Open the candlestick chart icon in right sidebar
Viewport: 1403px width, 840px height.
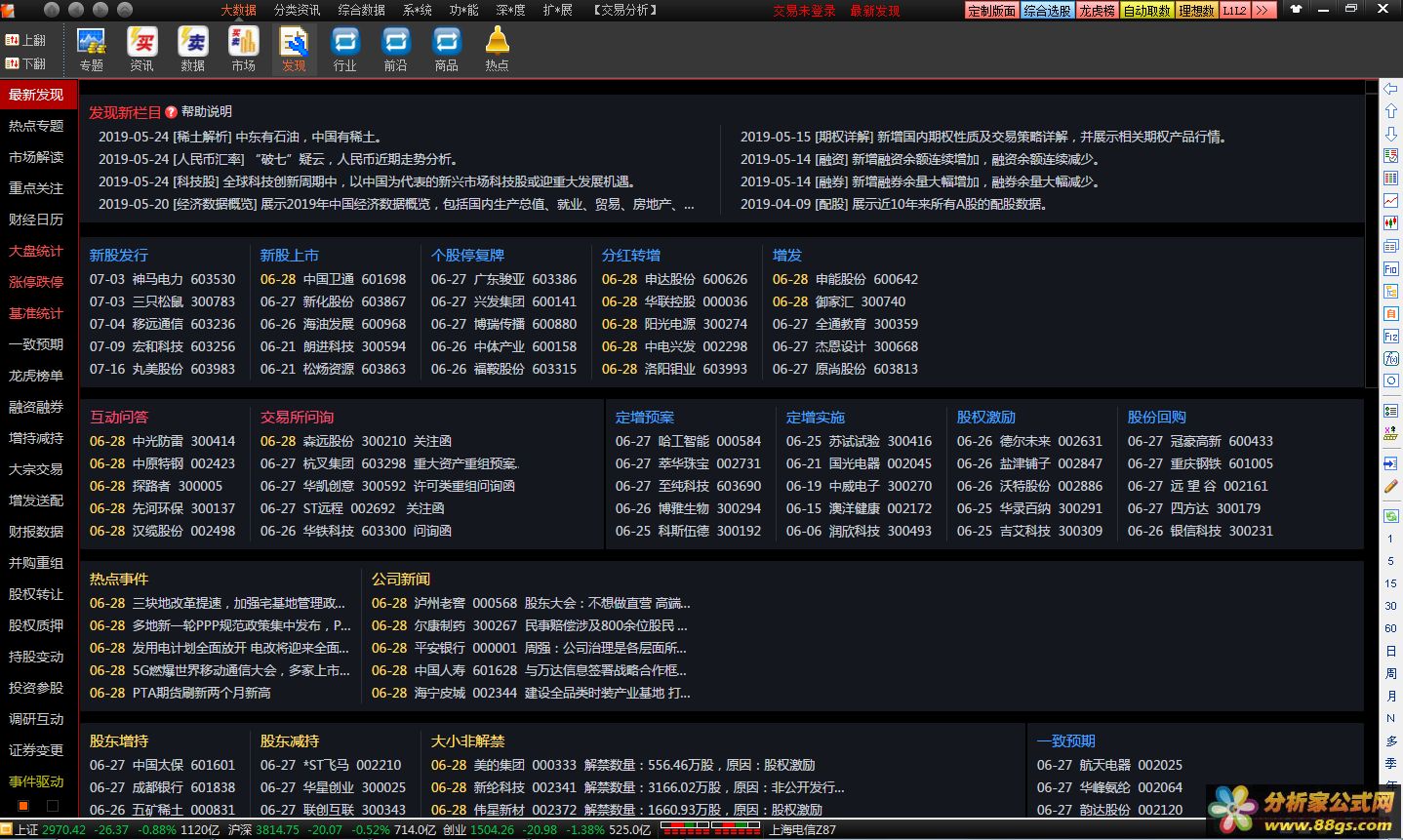tap(1391, 223)
